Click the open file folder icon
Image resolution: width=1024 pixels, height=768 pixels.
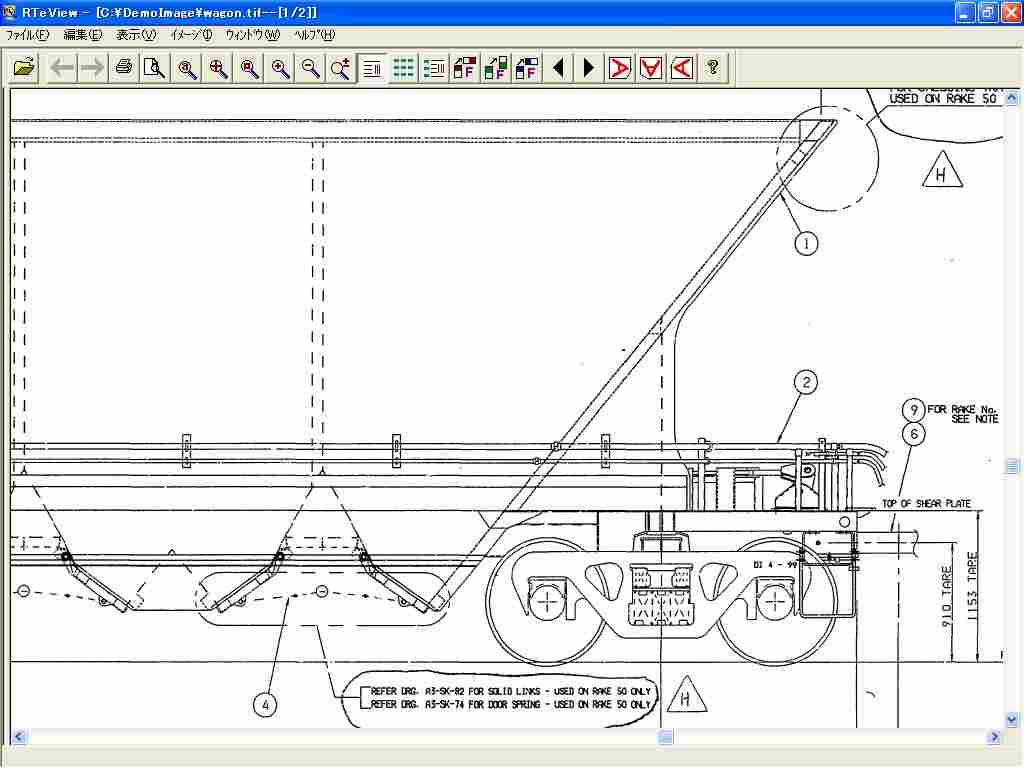click(24, 67)
